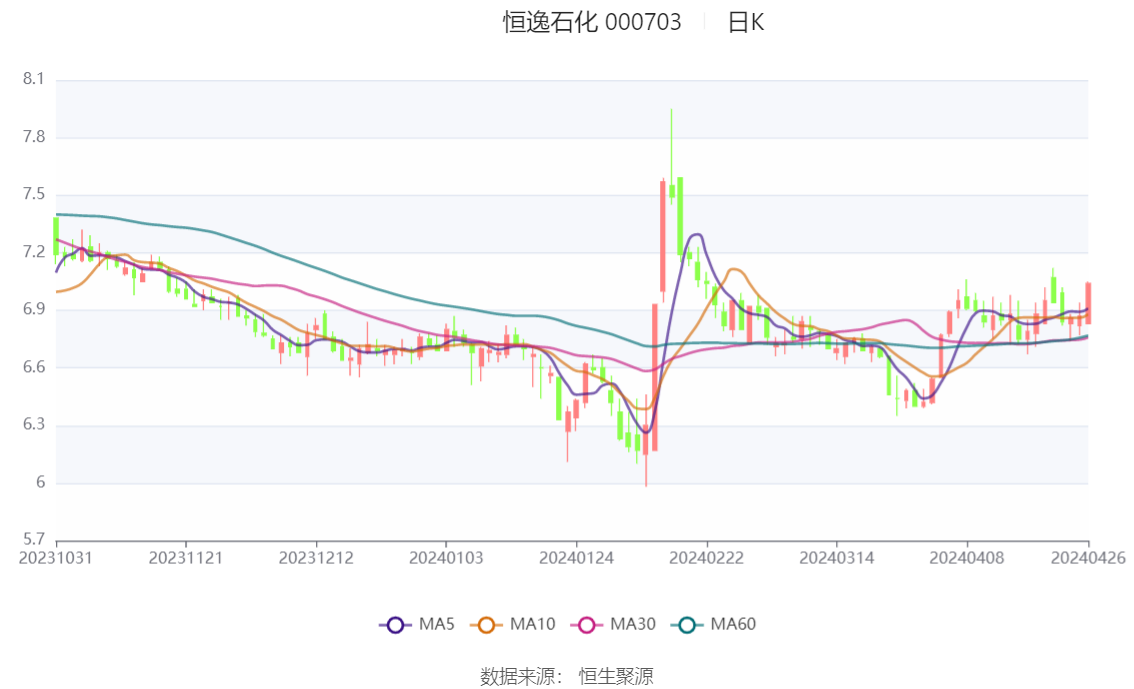Toggle the MA5 legend series
The height and width of the screenshot is (689, 1134).
coord(417,625)
